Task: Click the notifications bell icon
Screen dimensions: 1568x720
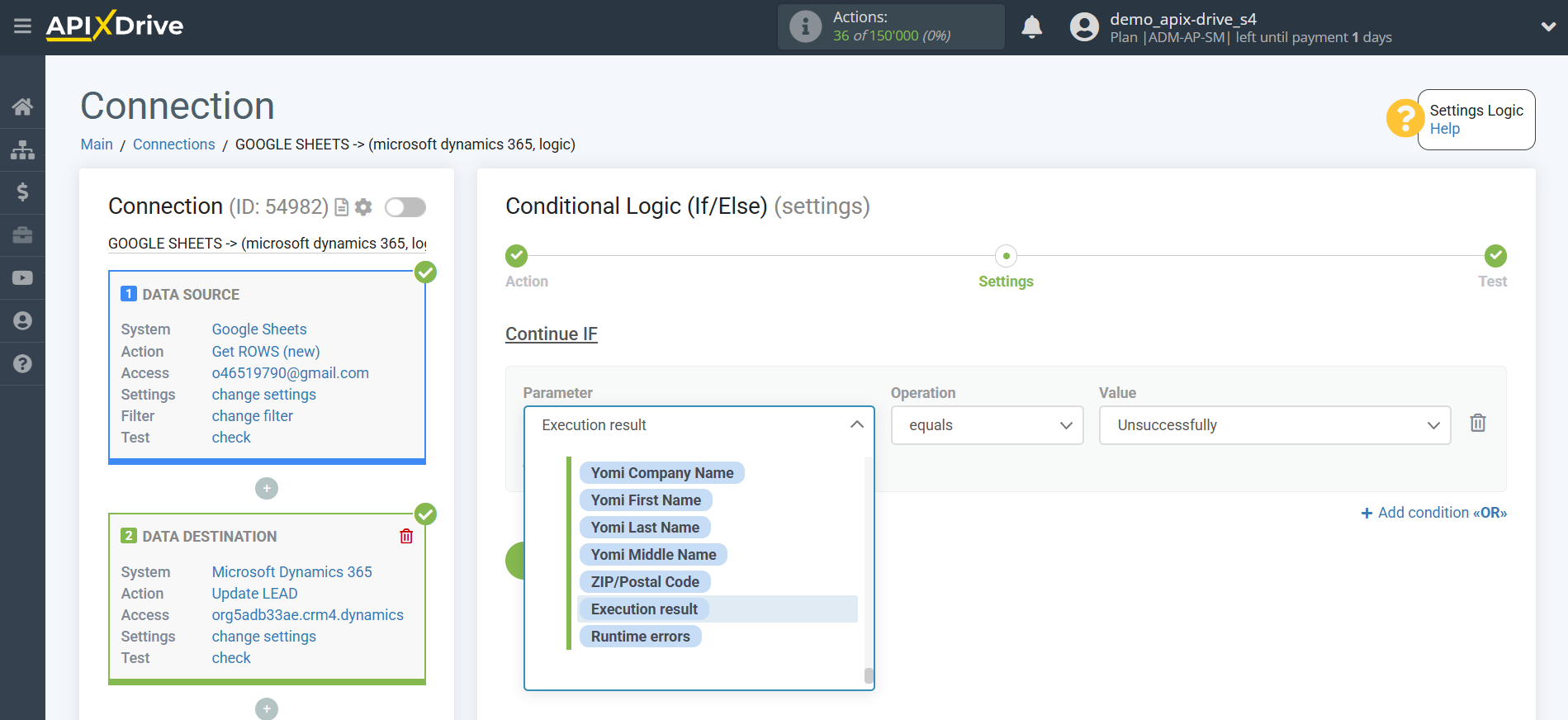Action: click(x=1031, y=27)
